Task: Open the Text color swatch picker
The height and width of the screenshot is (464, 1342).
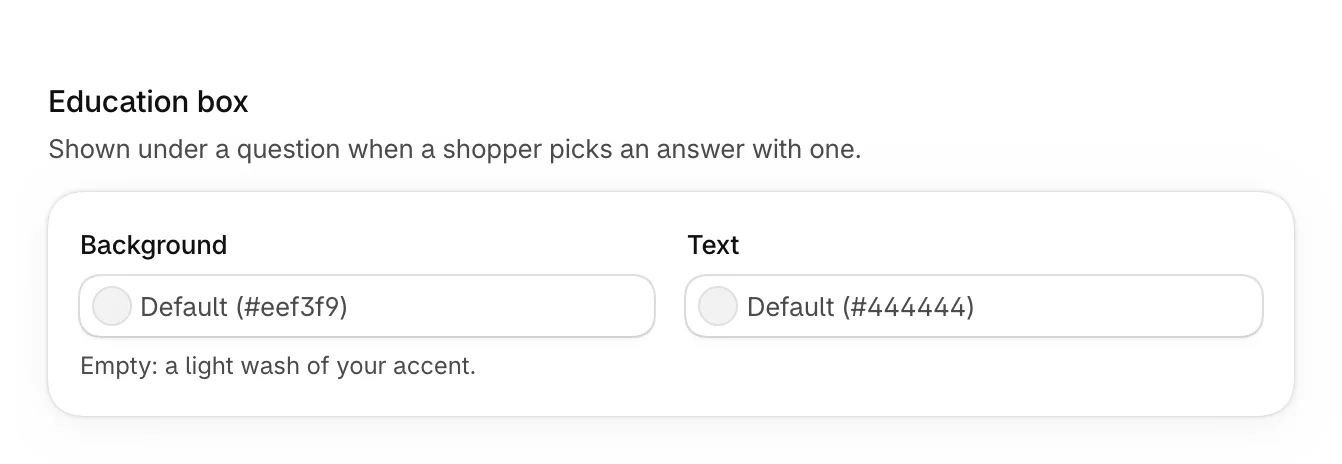Action: [718, 306]
